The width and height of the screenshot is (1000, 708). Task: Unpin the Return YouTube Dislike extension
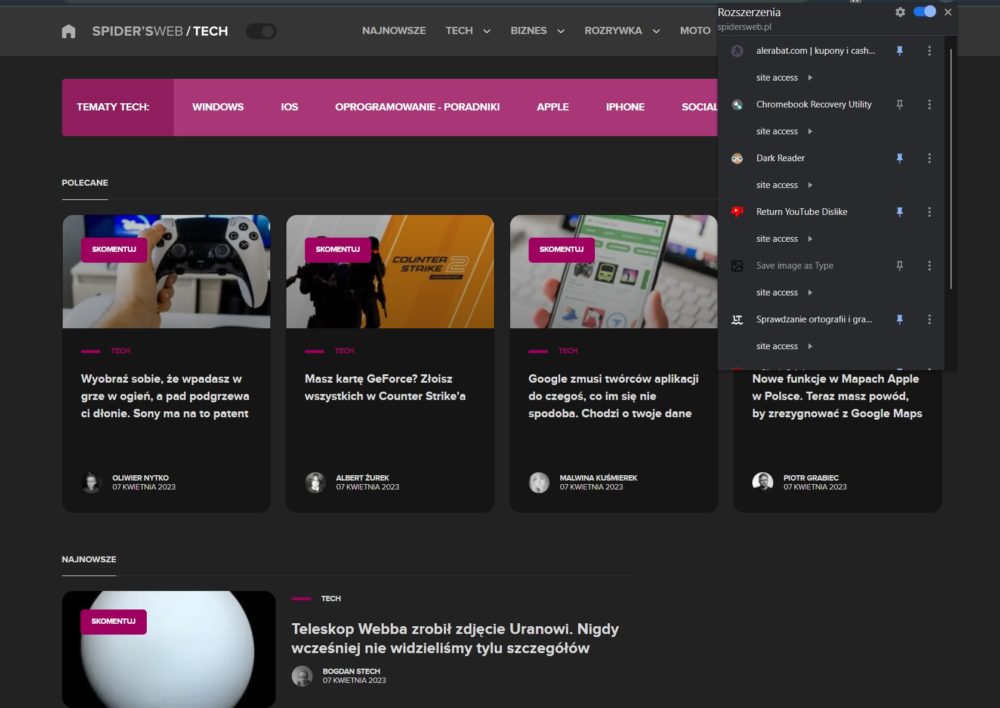click(899, 212)
